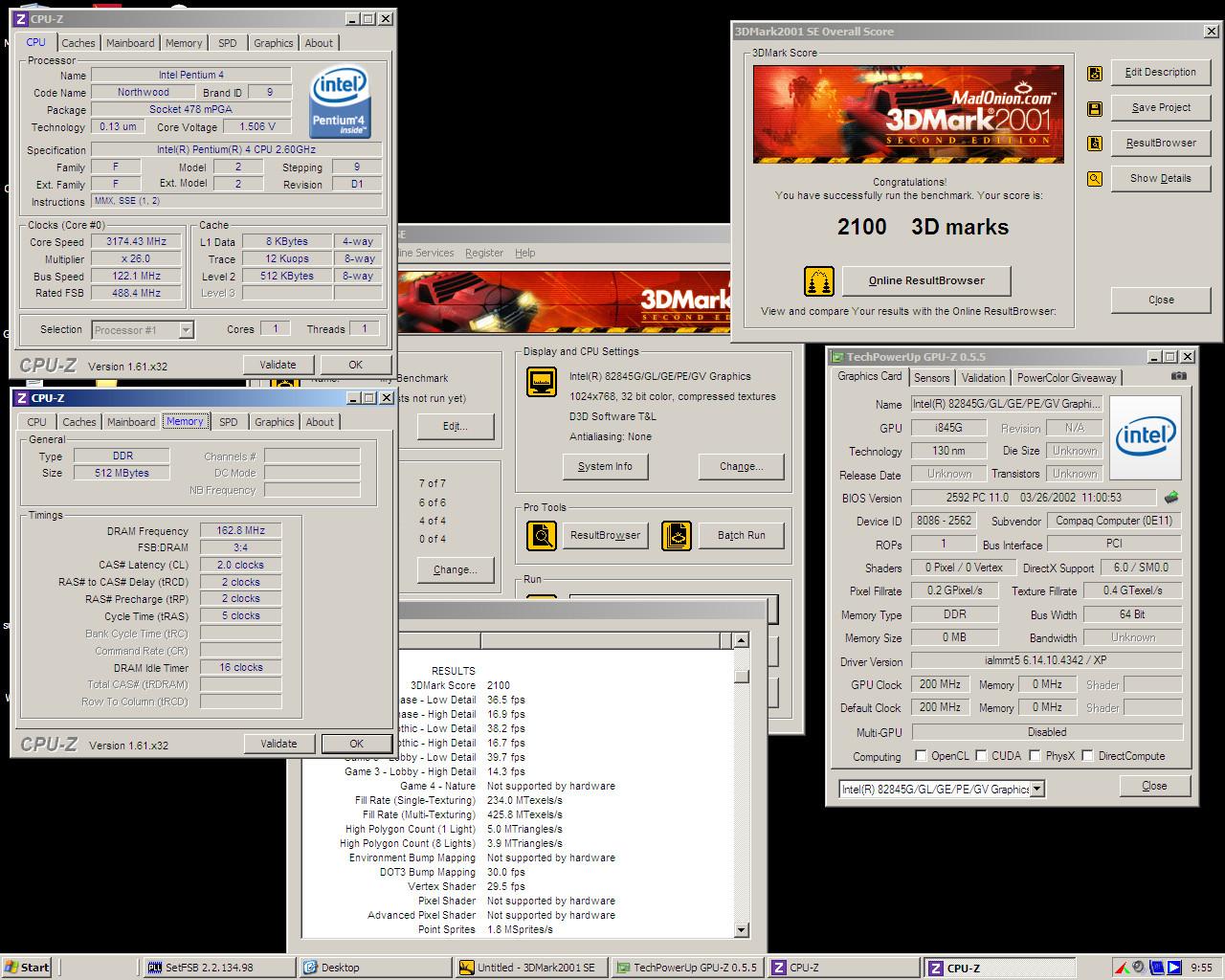This screenshot has height=980, width=1225.
Task: Click the DRAM Frequency value field
Action: [x=240, y=531]
